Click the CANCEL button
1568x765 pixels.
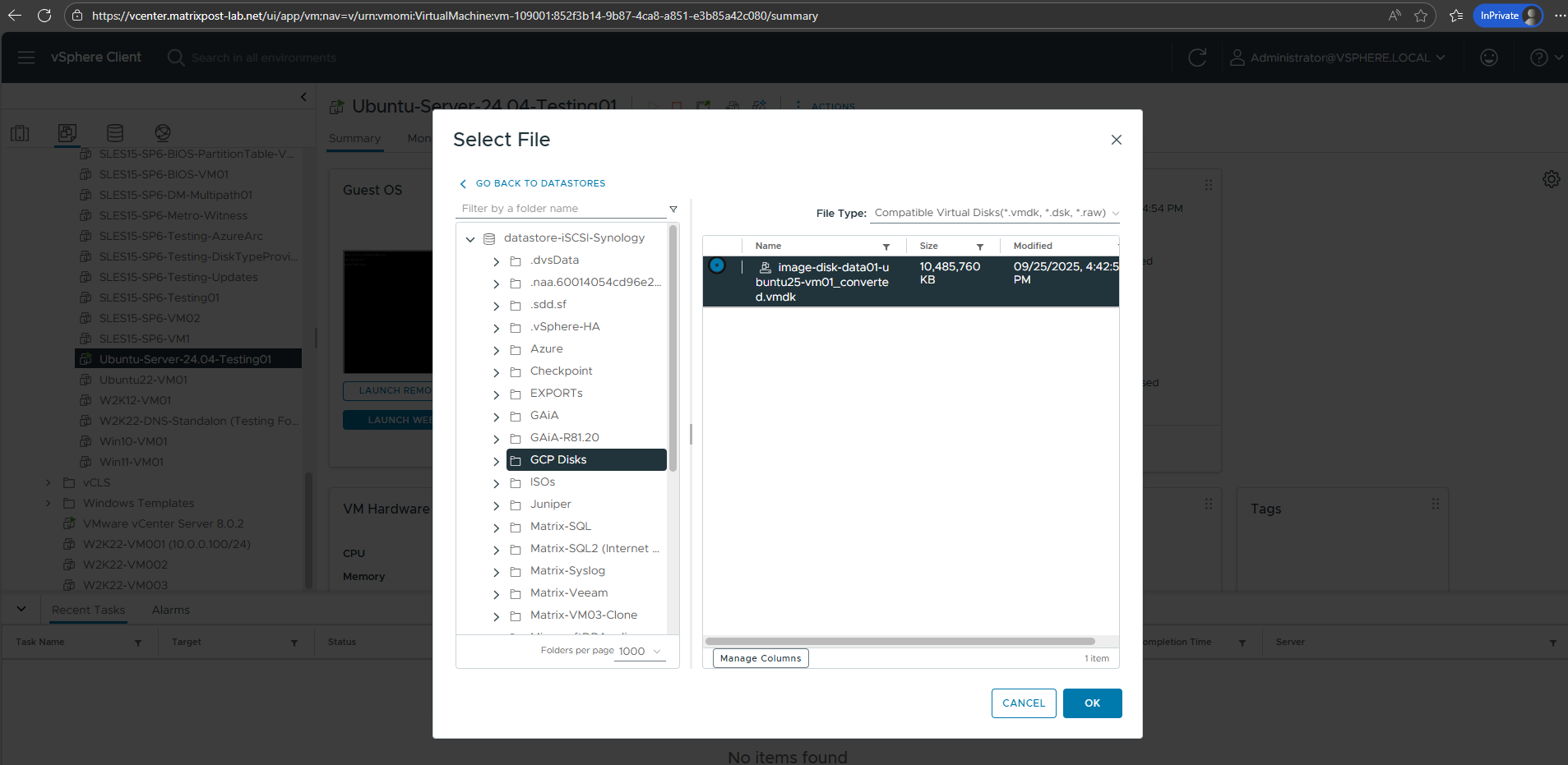(x=1024, y=703)
